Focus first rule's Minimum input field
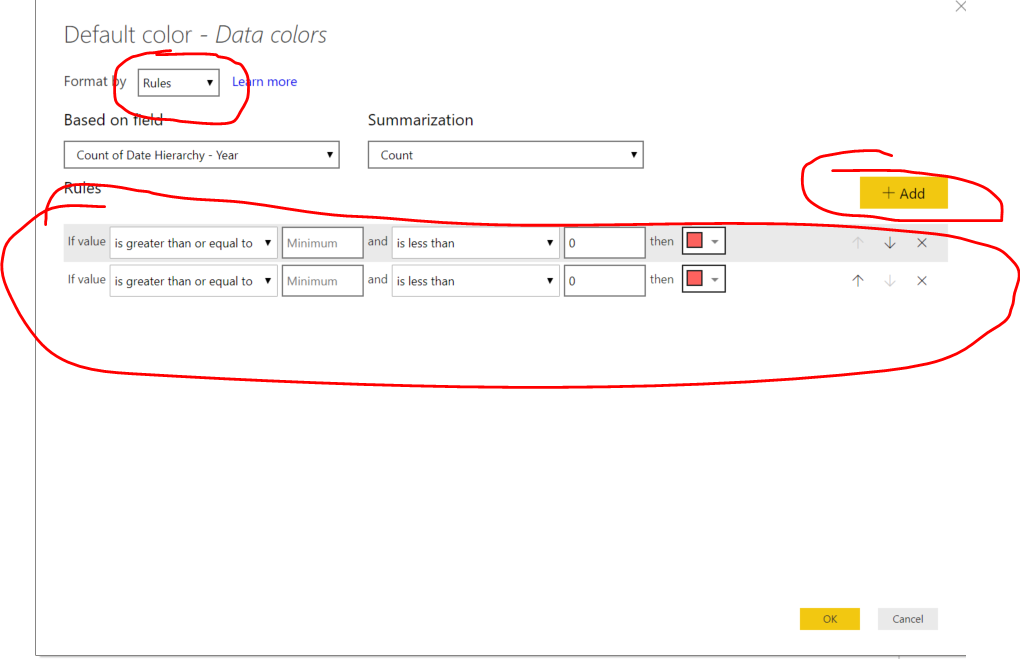 click(x=323, y=243)
